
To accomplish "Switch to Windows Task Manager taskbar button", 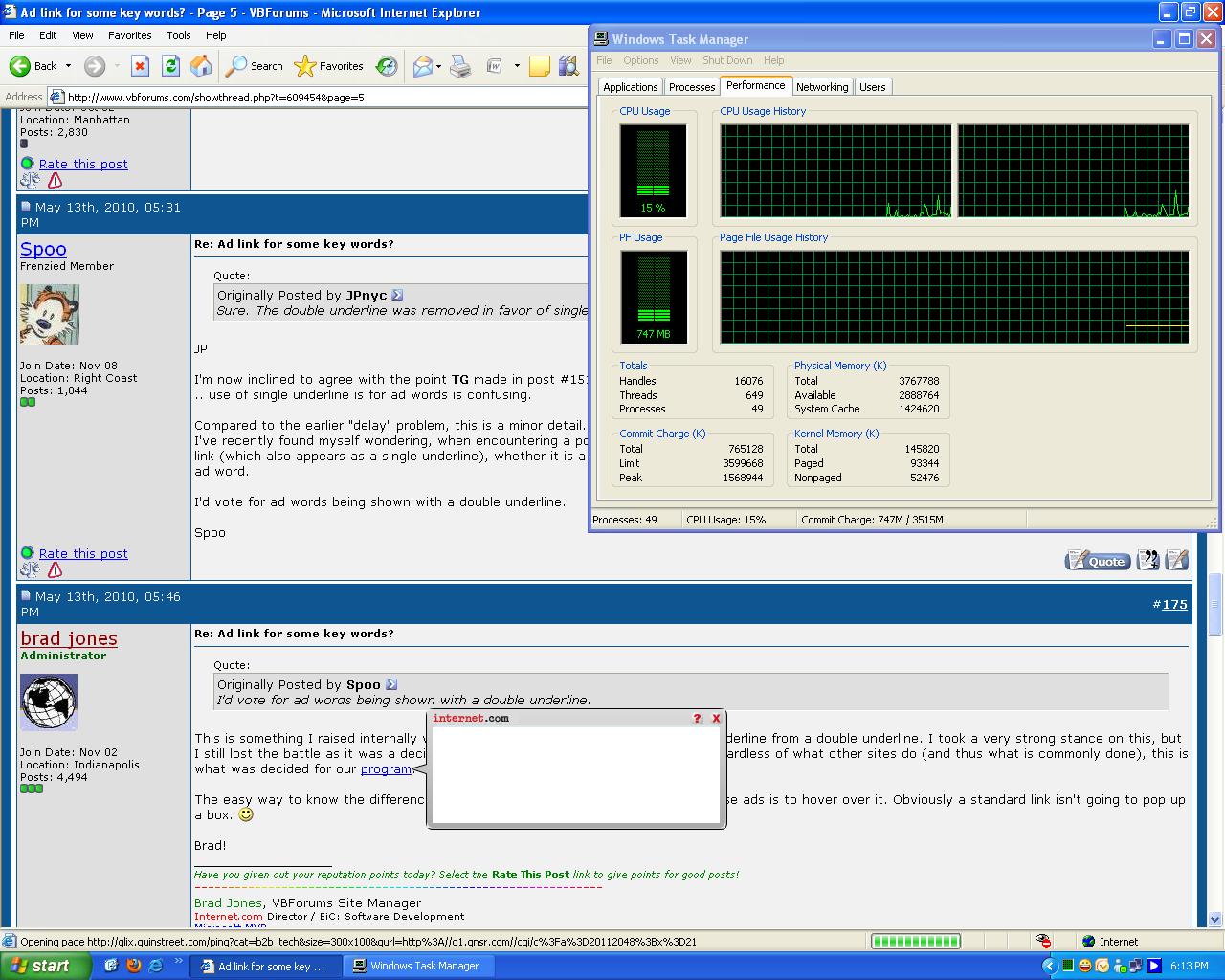I will (x=421, y=966).
